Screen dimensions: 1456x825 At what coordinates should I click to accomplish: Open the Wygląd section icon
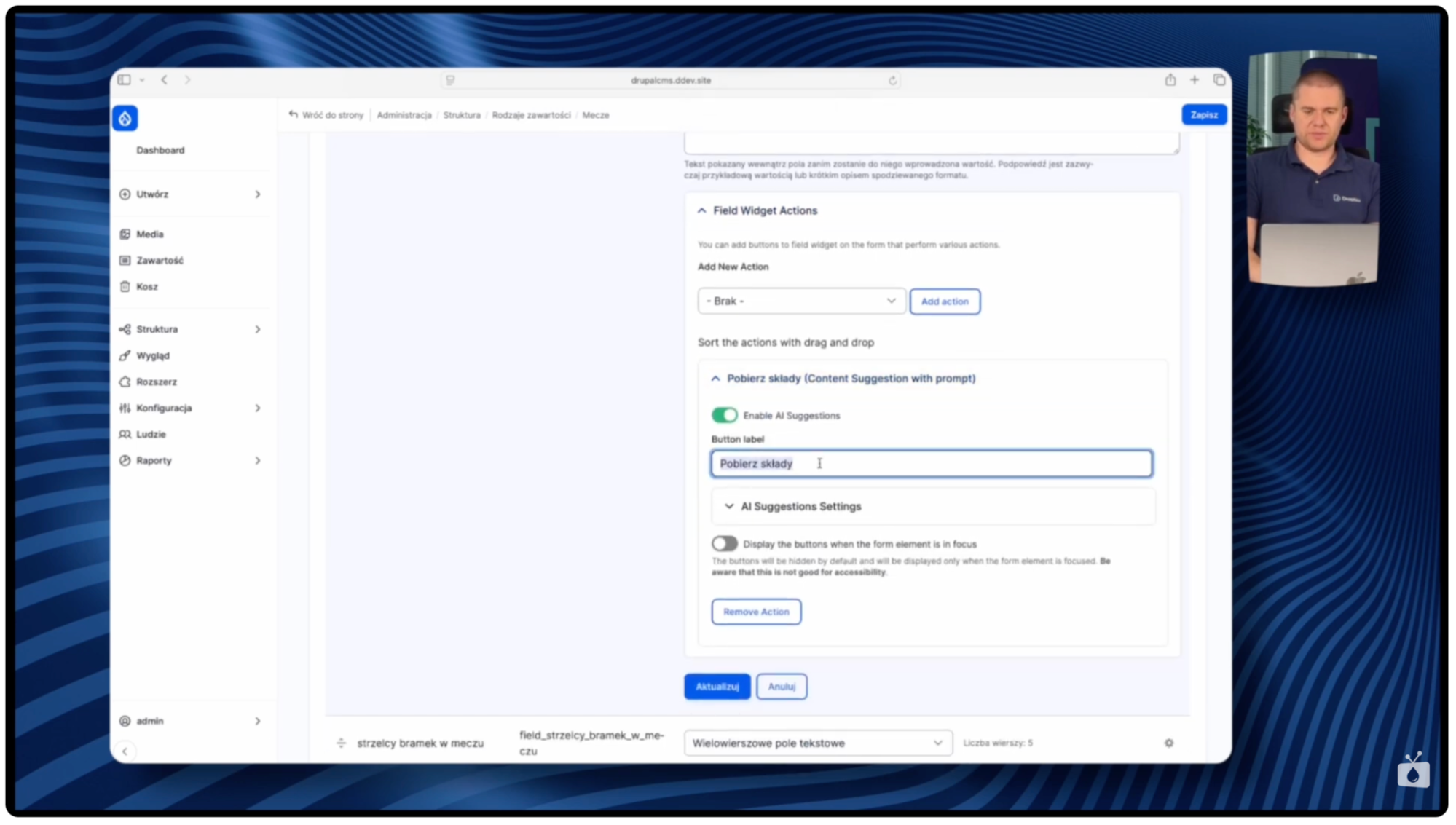tap(125, 355)
